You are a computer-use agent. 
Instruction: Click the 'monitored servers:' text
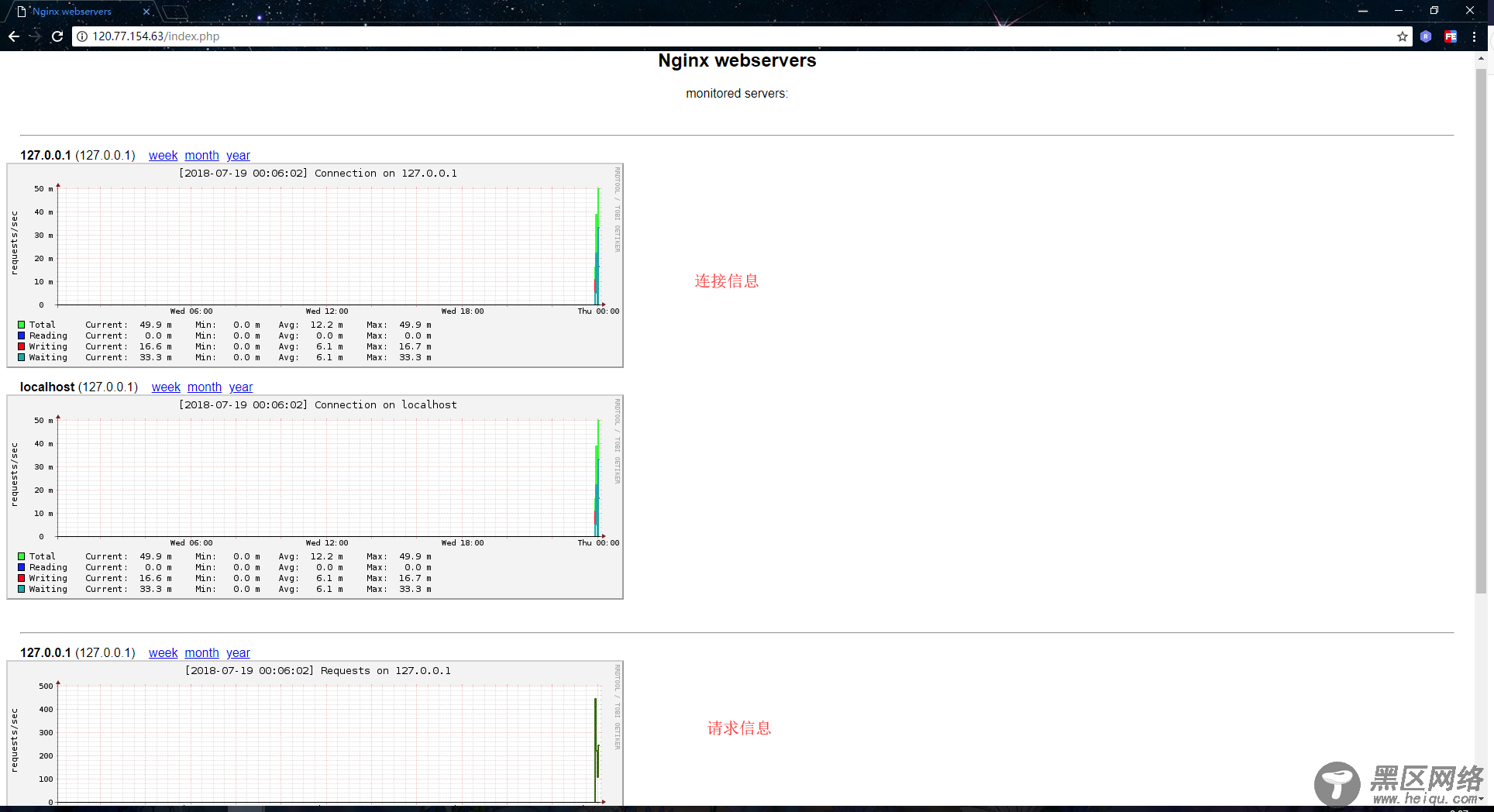click(737, 94)
